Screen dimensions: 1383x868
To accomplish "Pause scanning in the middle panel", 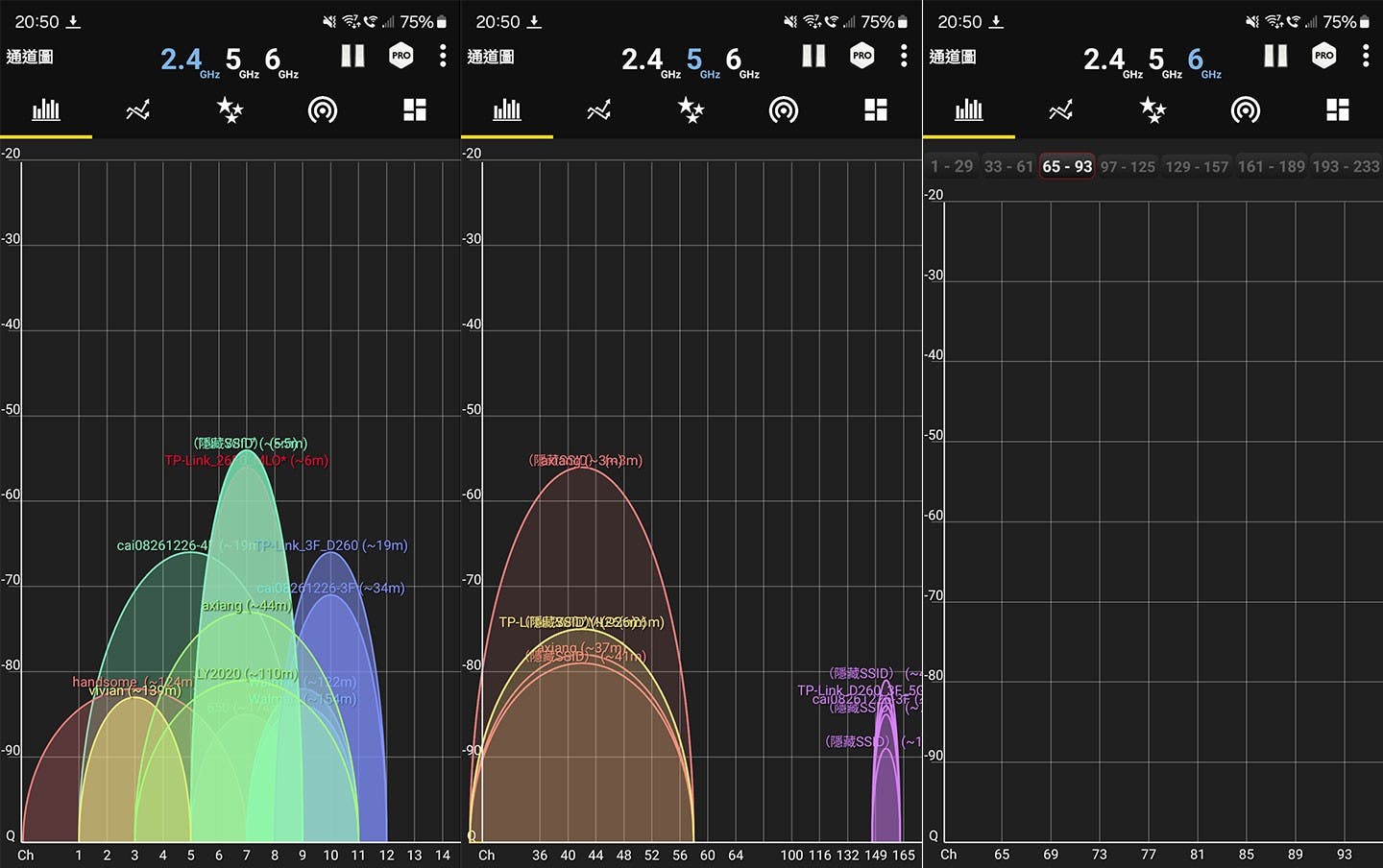I will 813,56.
